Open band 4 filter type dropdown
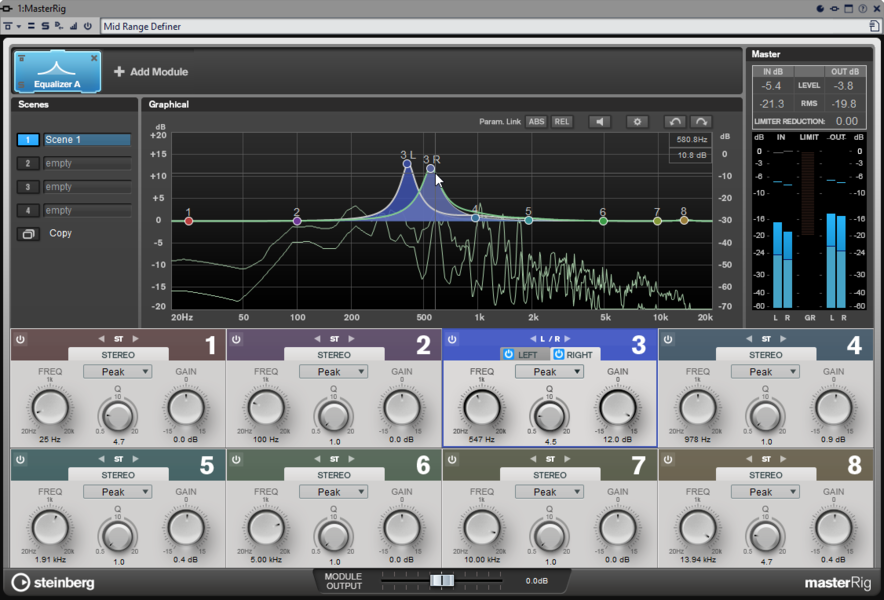Screen dimensions: 884x600 point(765,372)
